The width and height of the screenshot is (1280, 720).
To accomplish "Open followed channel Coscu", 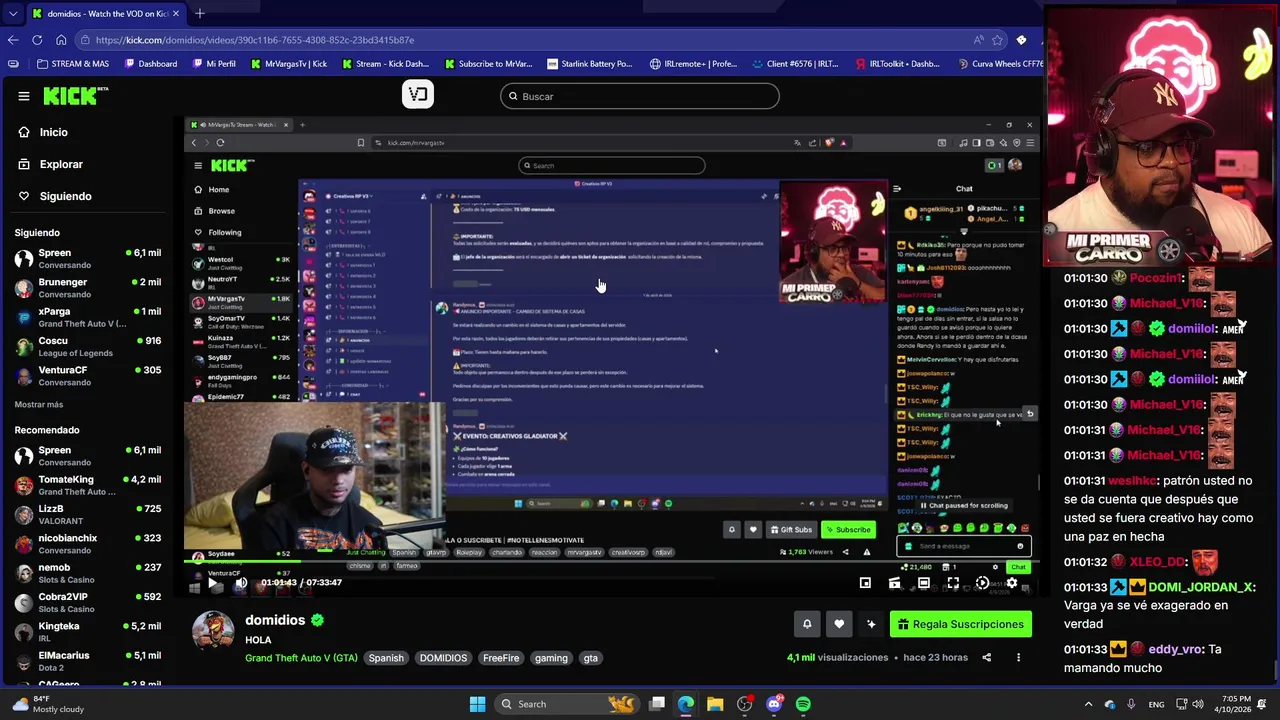I will tap(88, 346).
